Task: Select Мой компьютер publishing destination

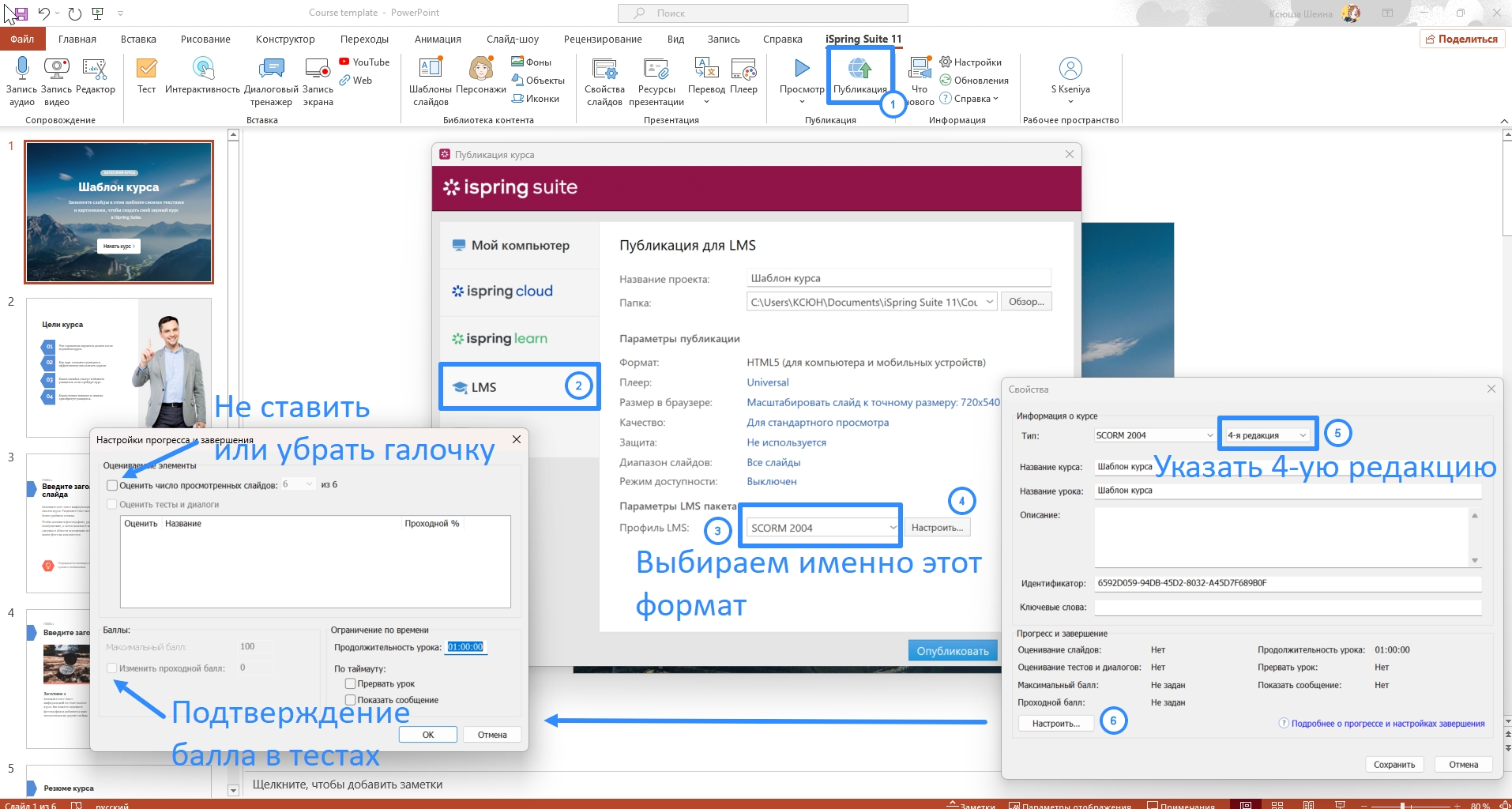Action: (519, 246)
